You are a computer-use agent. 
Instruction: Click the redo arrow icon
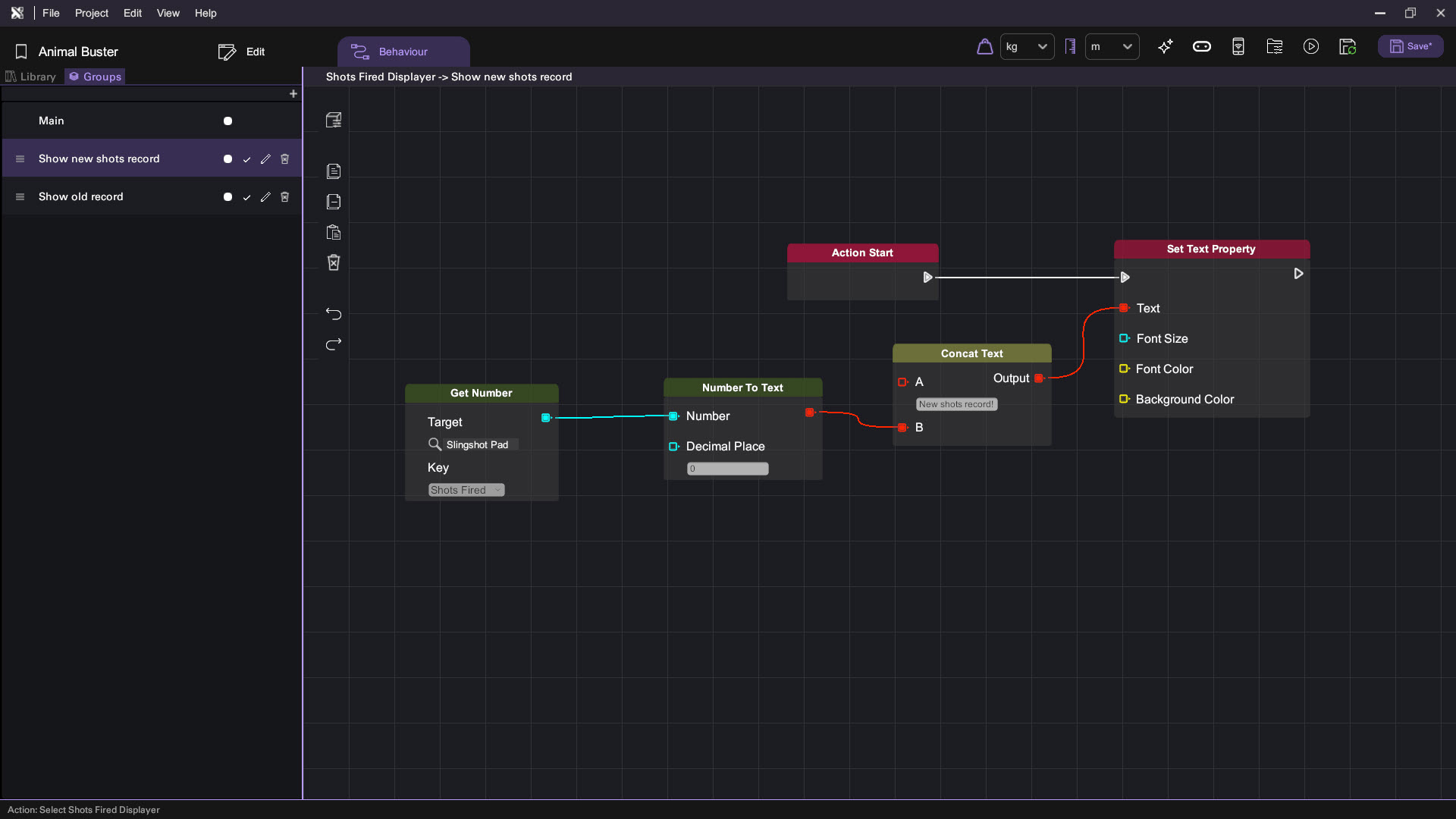click(334, 344)
